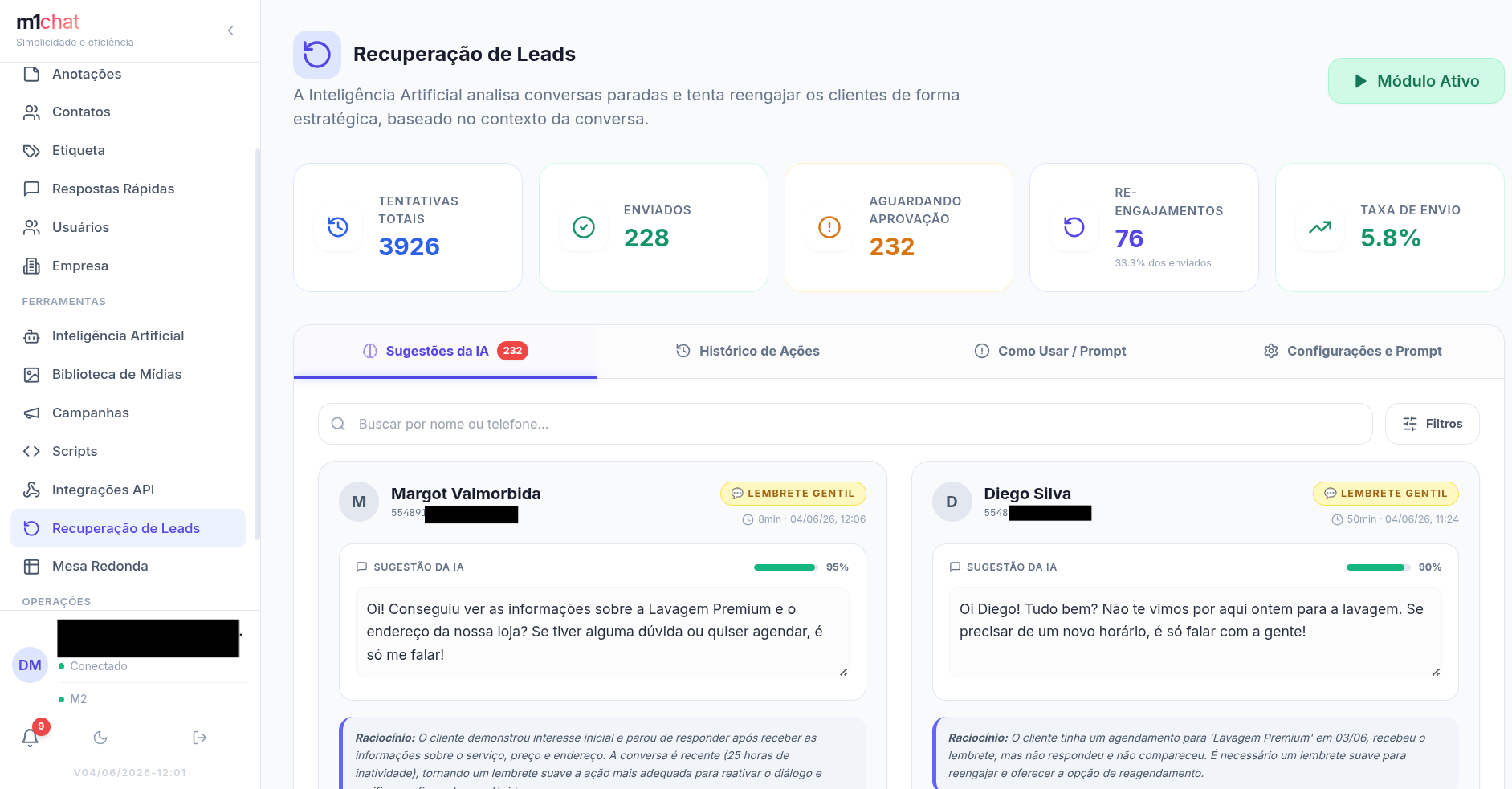This screenshot has height=789, width=1512.
Task: Open the Como Usar / Prompt tab
Action: tap(1050, 351)
